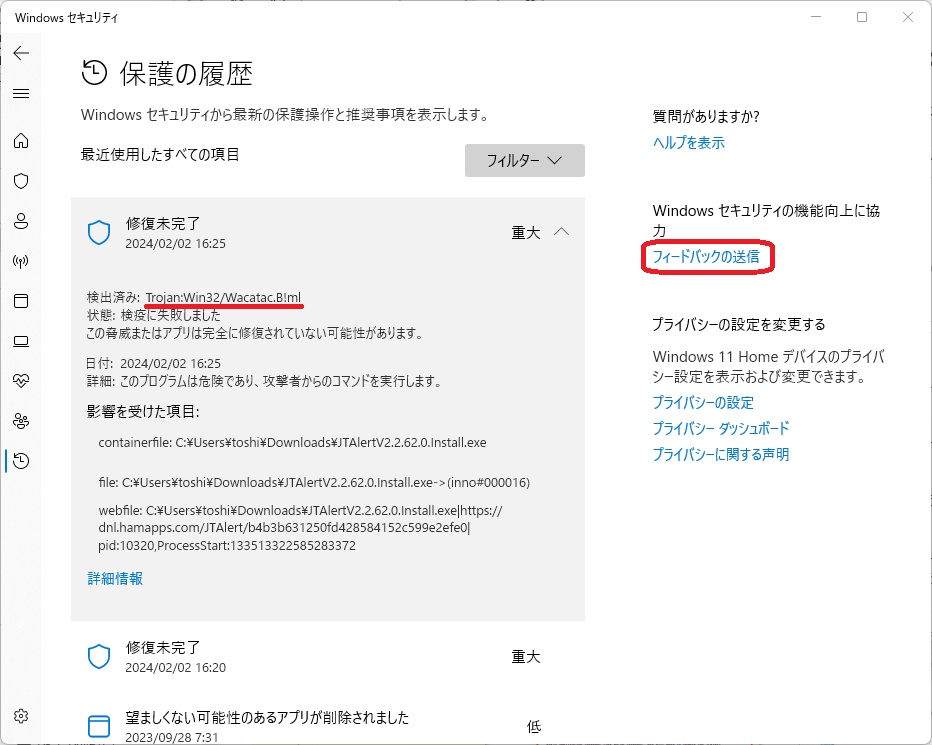Open Device performance & health heart icon
The width and height of the screenshot is (932, 745).
coord(21,381)
